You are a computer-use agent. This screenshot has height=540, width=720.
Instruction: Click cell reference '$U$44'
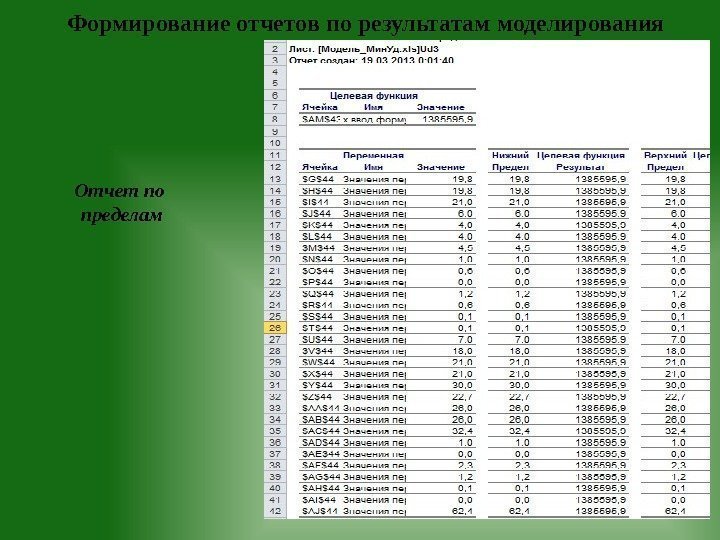(x=317, y=339)
